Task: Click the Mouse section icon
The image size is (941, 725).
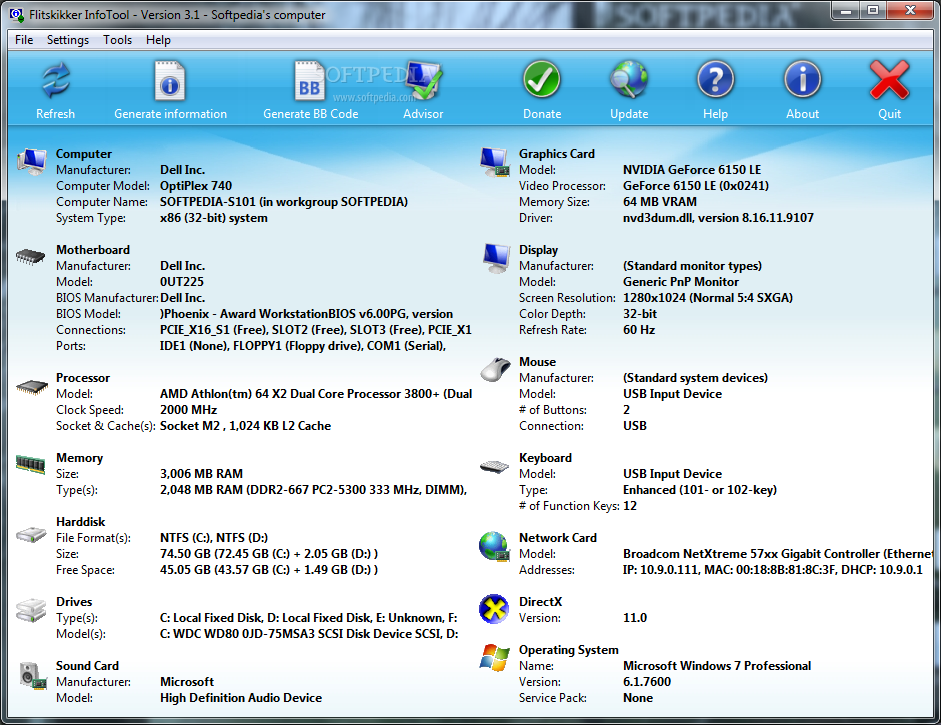Action: pyautogui.click(x=495, y=369)
